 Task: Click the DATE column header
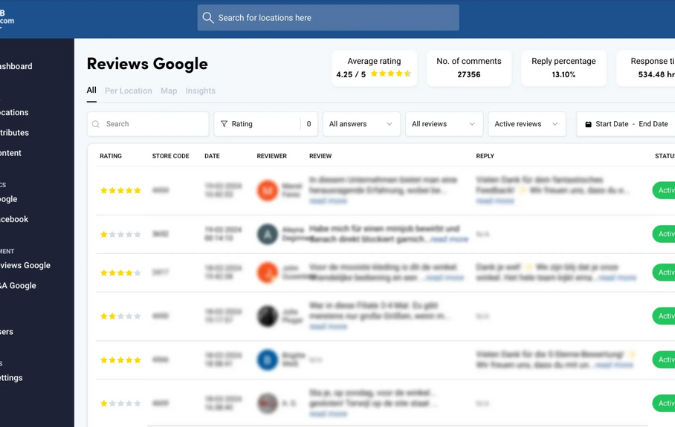pos(212,156)
